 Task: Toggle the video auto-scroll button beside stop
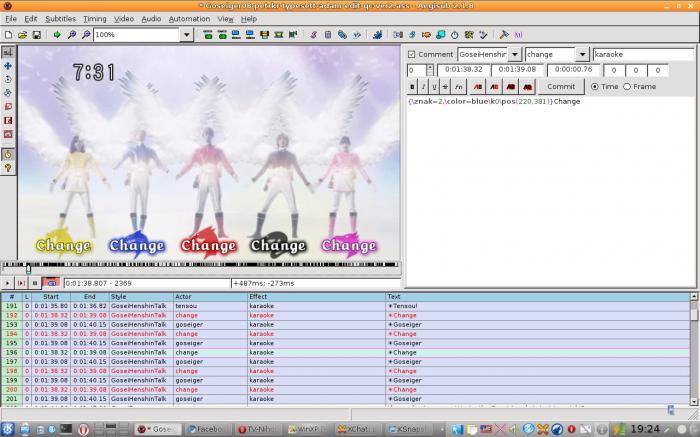point(51,283)
